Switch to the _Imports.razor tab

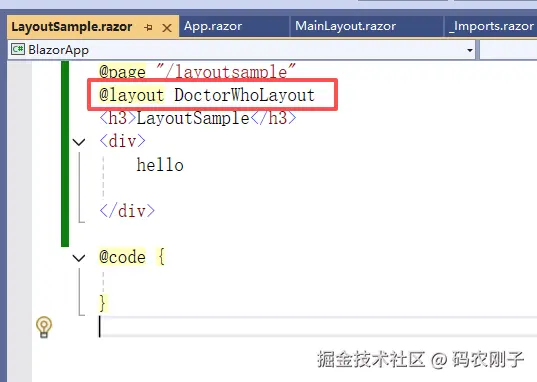click(x=491, y=26)
